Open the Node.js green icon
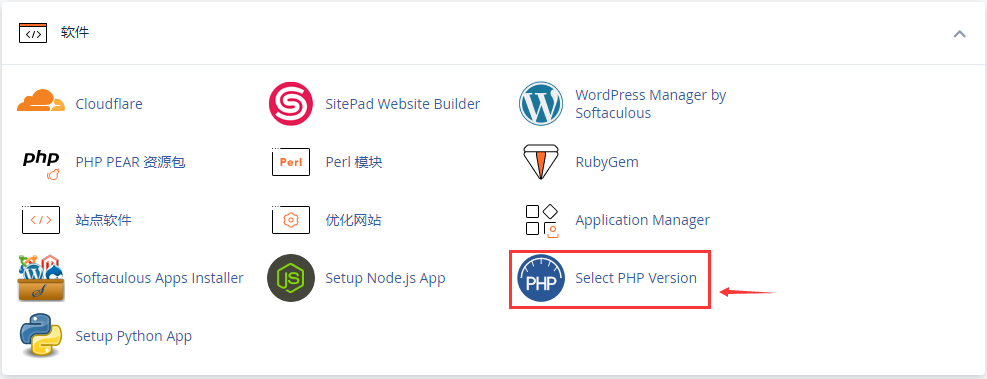The width and height of the screenshot is (987, 379). [290, 278]
